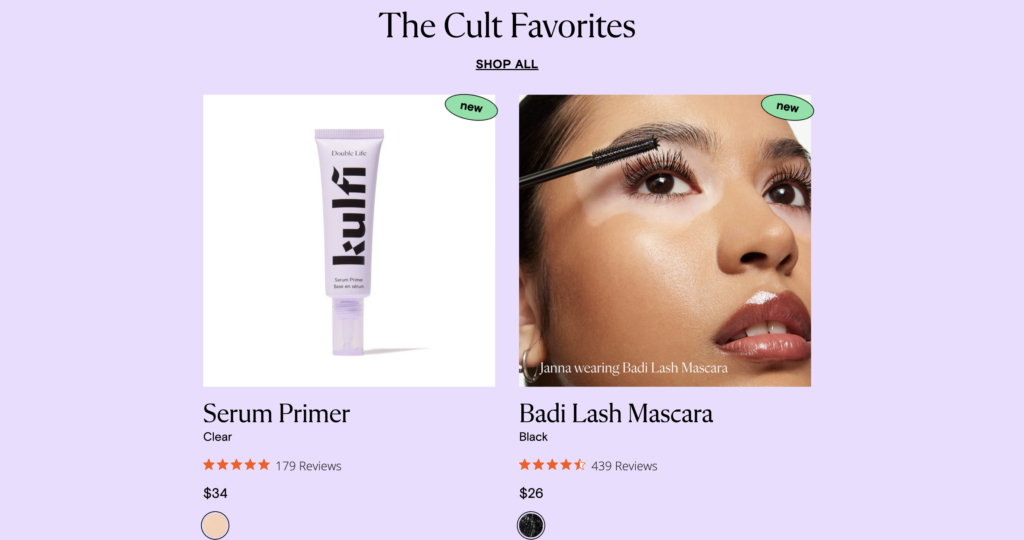The image size is (1024, 540).
Task: Open the Badi Lash Mascara product title
Action: pyautogui.click(x=616, y=413)
